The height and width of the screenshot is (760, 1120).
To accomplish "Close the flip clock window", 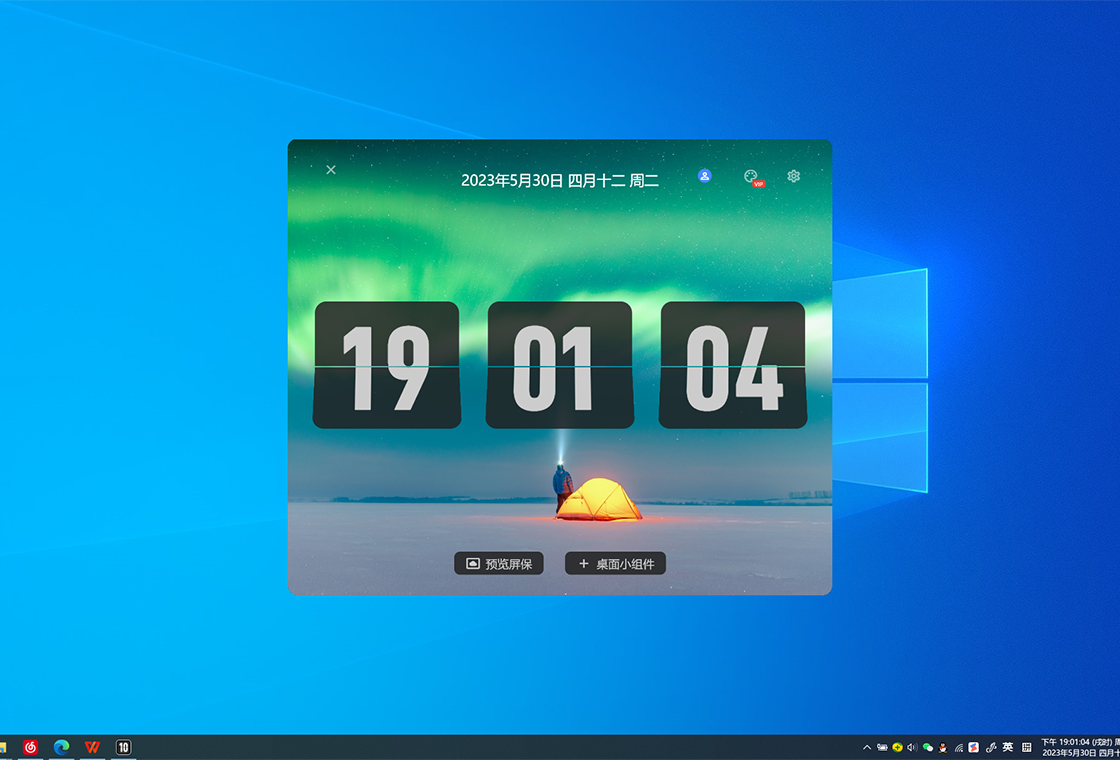I will (331, 170).
